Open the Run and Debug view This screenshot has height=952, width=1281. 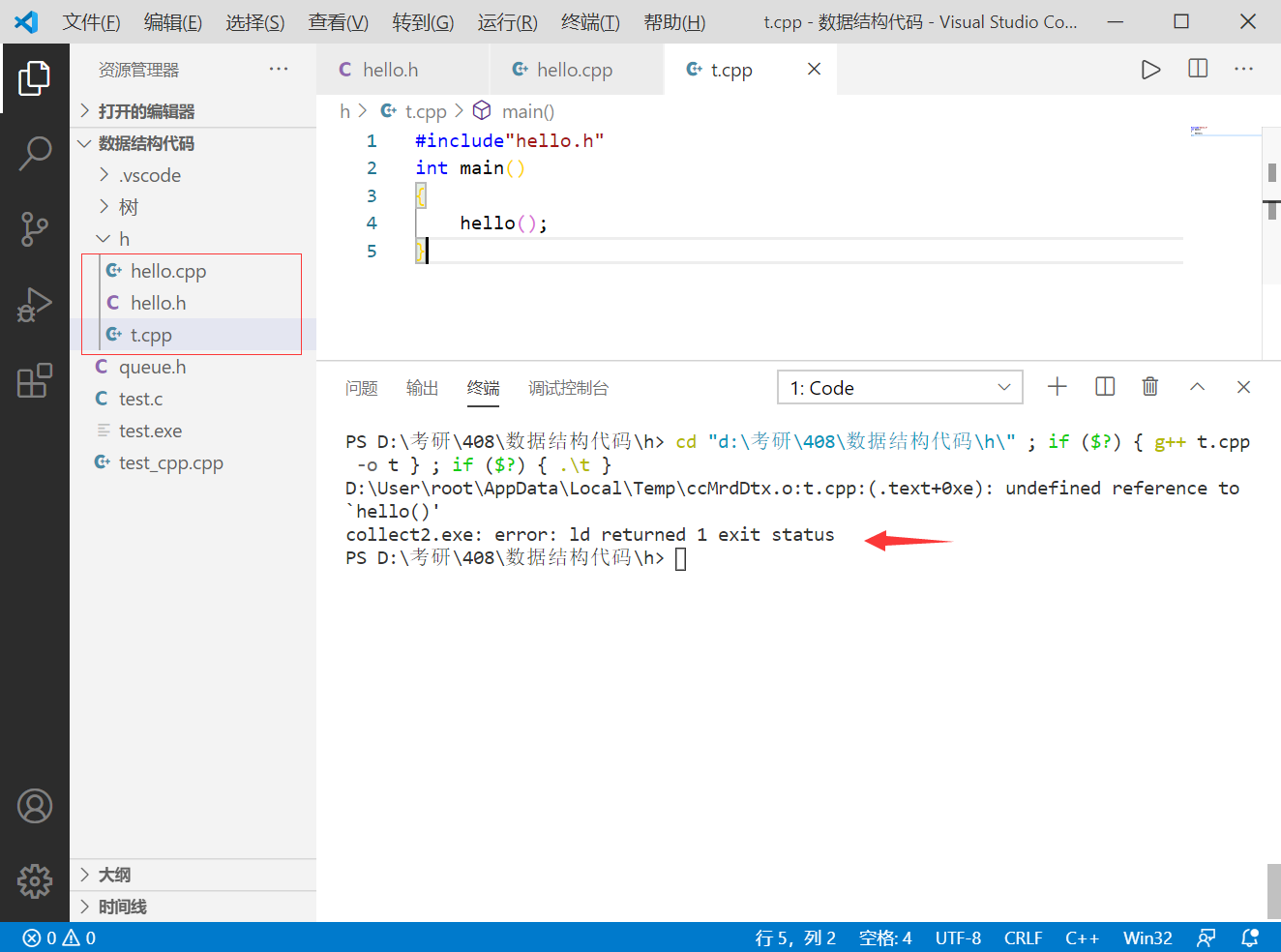pyautogui.click(x=35, y=305)
